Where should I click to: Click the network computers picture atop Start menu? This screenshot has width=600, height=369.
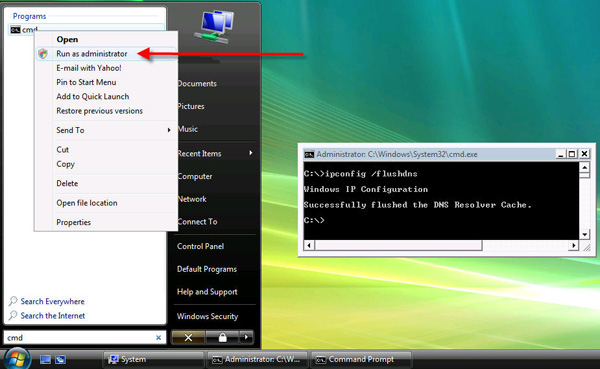pos(215,26)
